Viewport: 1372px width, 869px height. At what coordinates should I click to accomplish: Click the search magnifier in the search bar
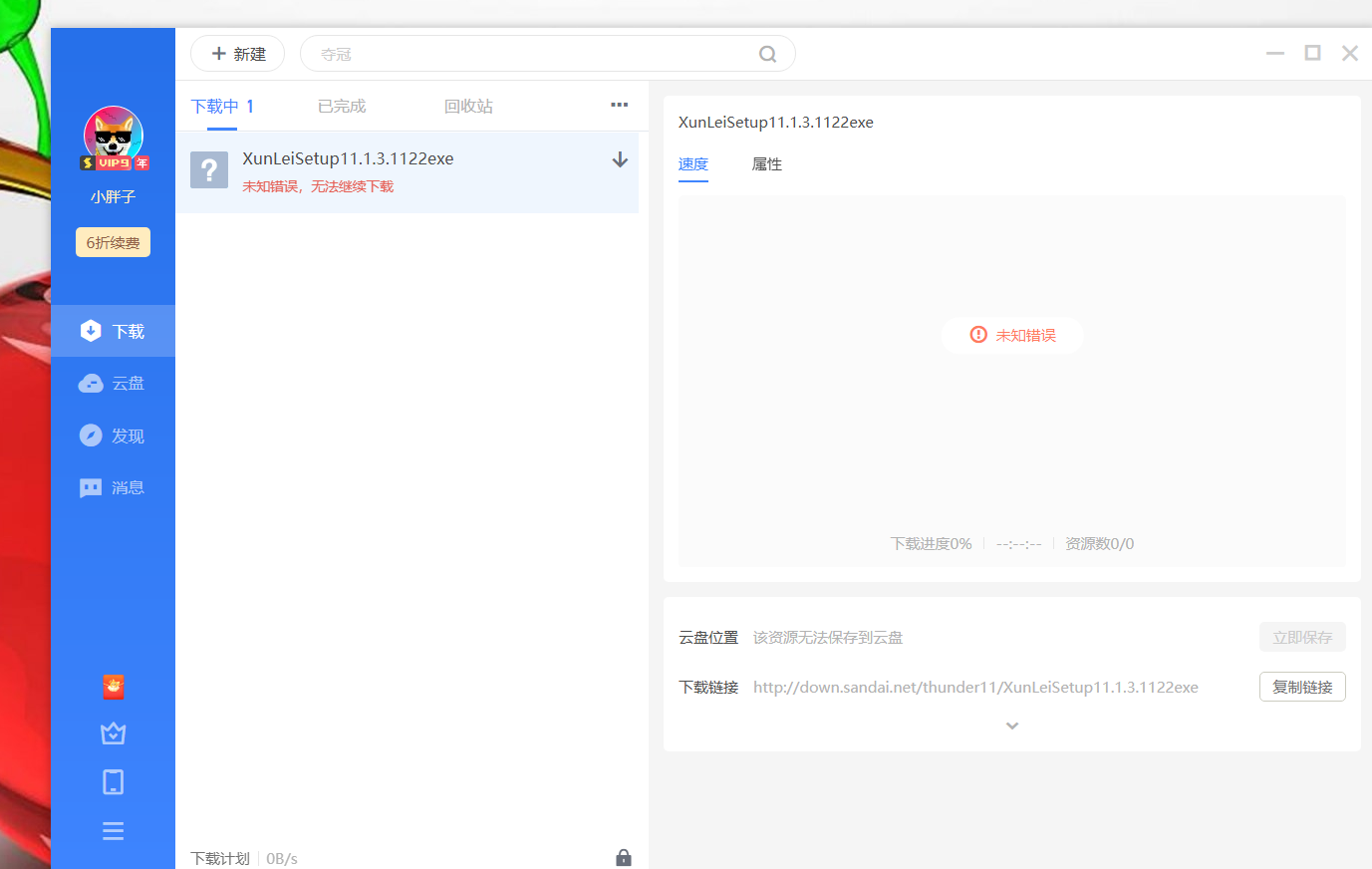pos(767,53)
